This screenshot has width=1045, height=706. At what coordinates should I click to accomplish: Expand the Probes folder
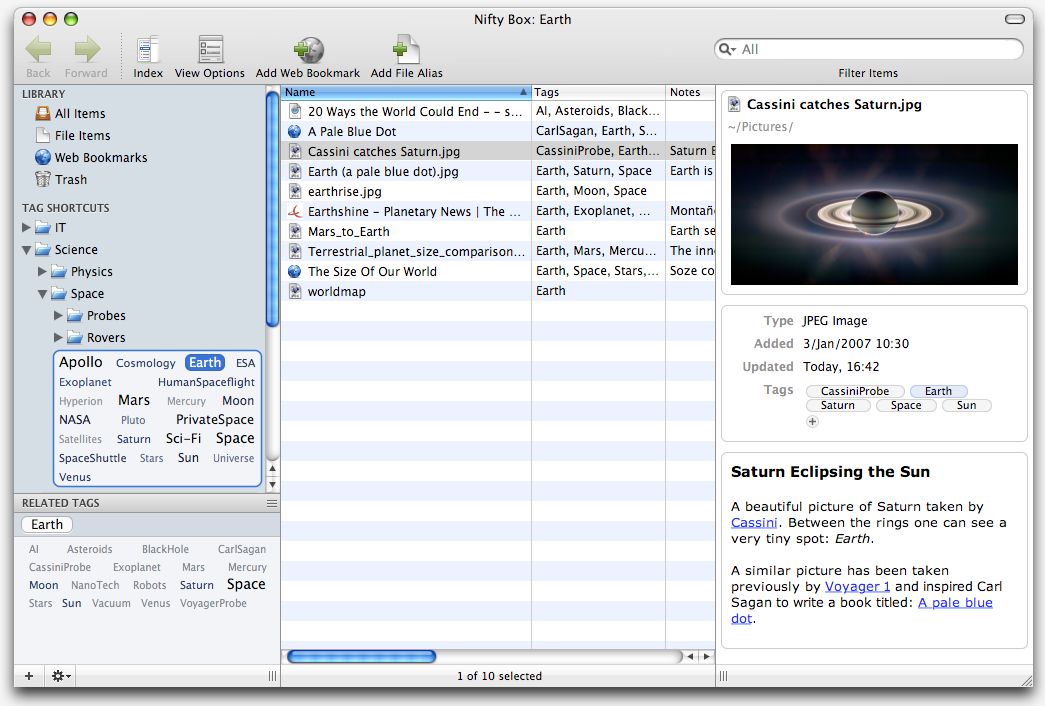click(58, 315)
